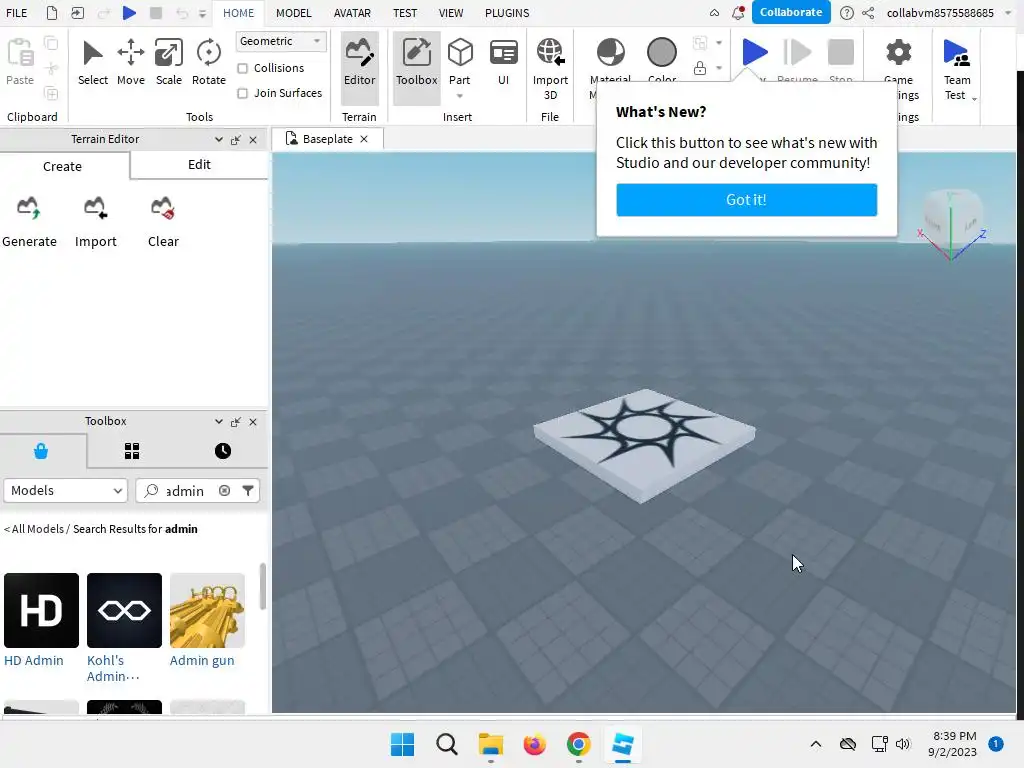1024x768 pixels.
Task: Open the Models category dropdown
Action: (x=65, y=490)
